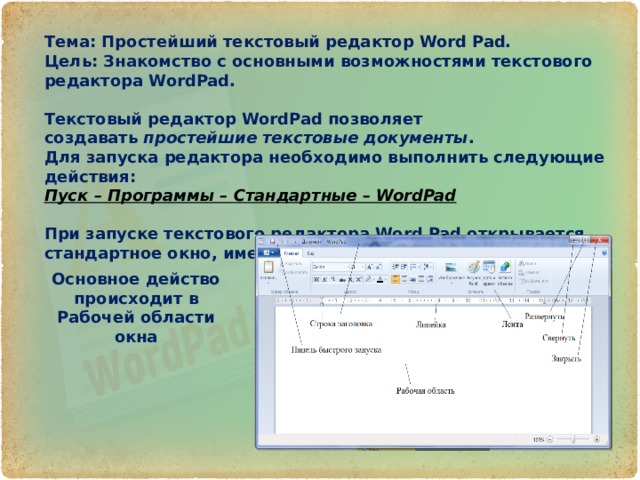Click the Decrease indent icon
The width and height of the screenshot is (640, 480).
pos(396,267)
